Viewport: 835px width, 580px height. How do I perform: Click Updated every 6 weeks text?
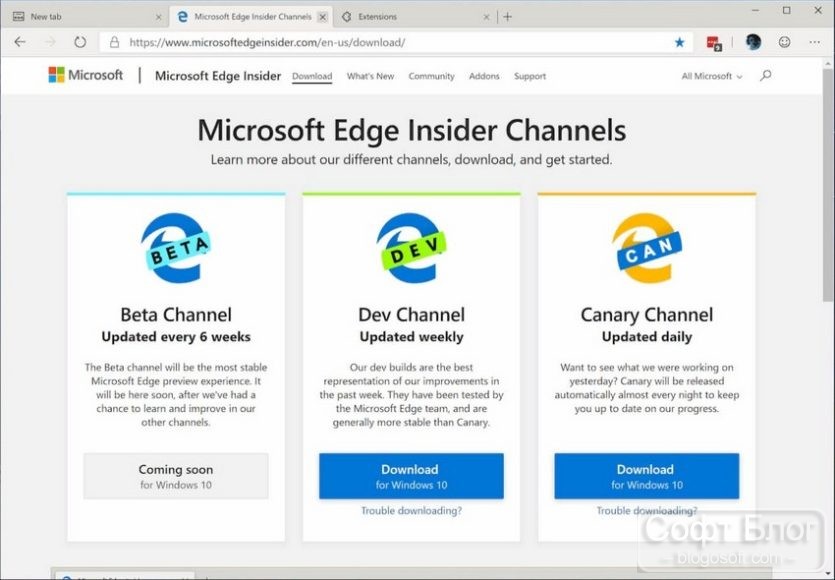point(176,337)
